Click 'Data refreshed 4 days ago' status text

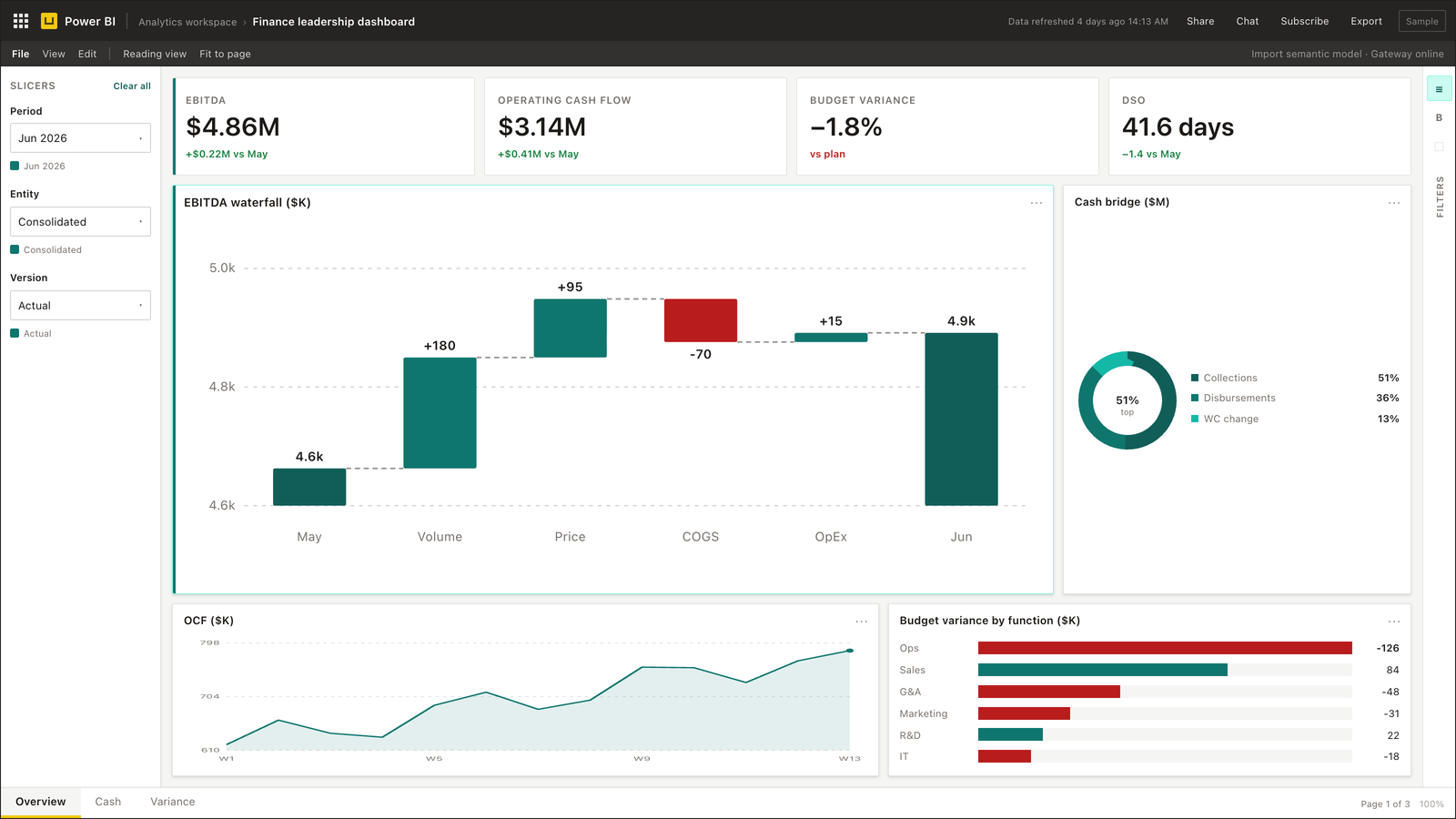[x=1087, y=22]
